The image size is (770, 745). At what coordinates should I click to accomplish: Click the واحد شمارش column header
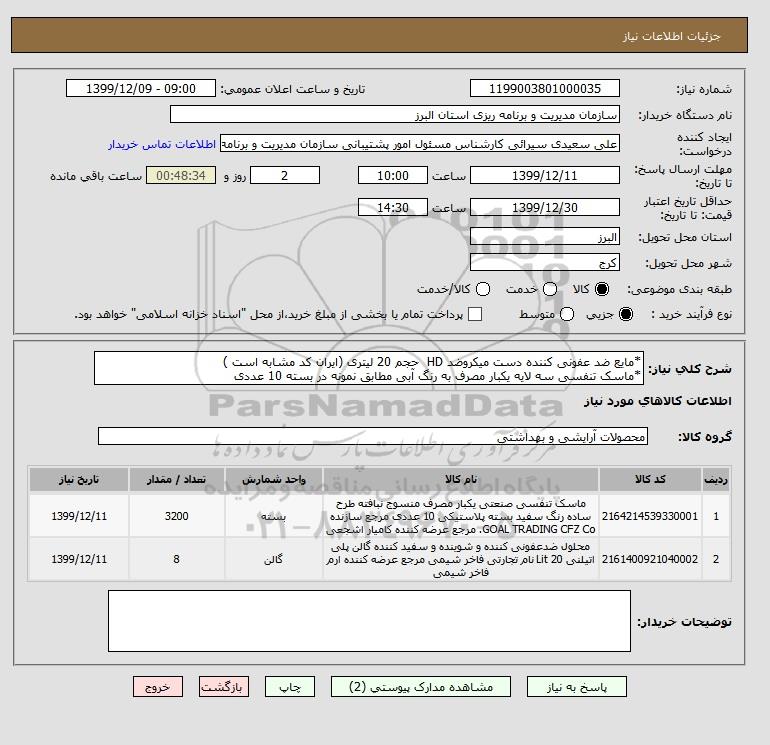tap(274, 479)
